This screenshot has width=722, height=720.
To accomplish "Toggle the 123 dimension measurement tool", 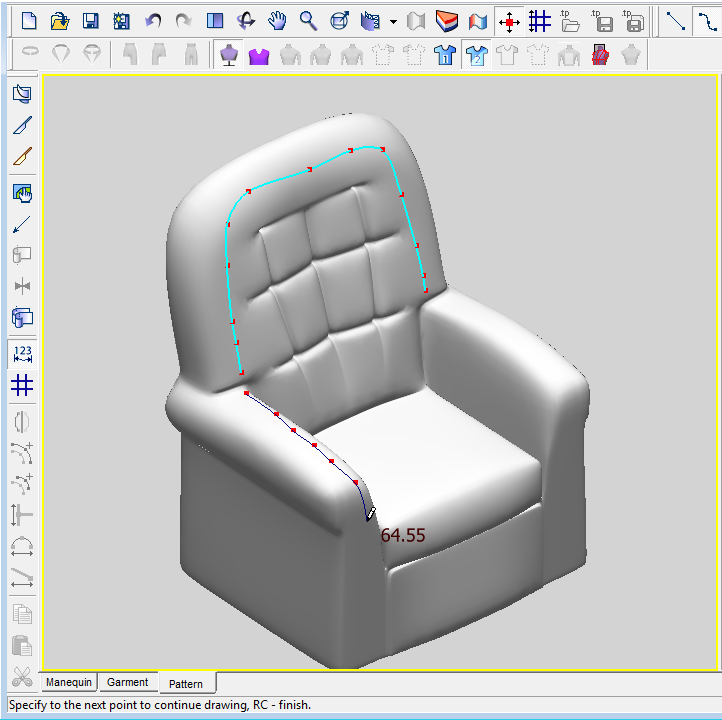I will 23,354.
